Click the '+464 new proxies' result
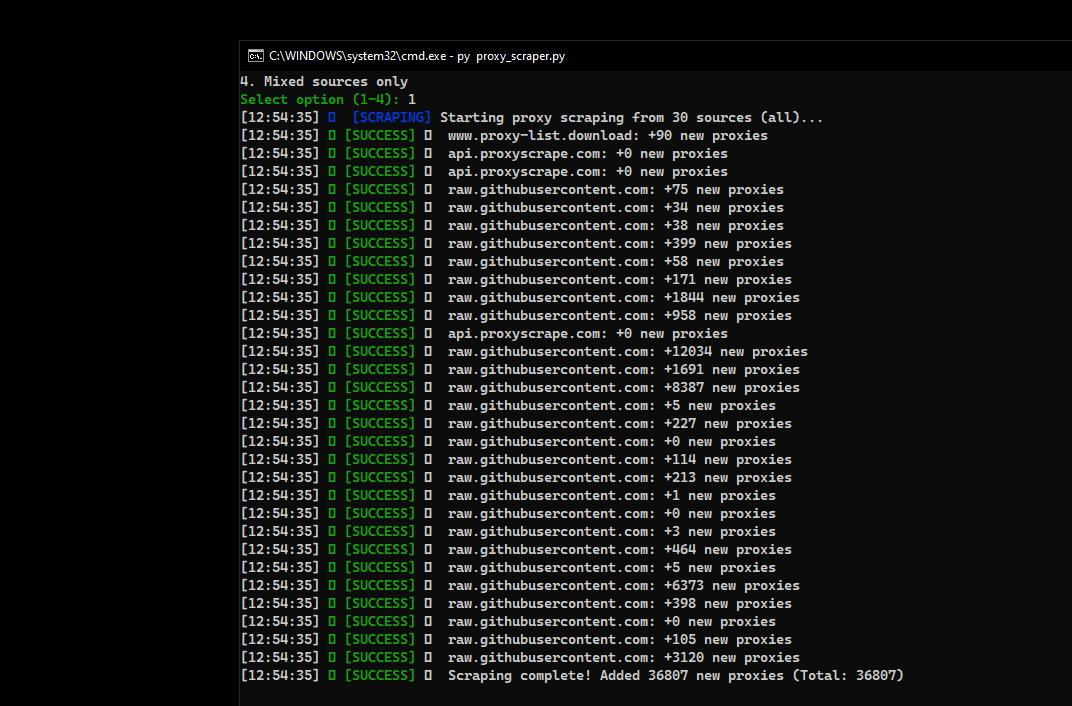The image size is (1072, 706). (727, 550)
